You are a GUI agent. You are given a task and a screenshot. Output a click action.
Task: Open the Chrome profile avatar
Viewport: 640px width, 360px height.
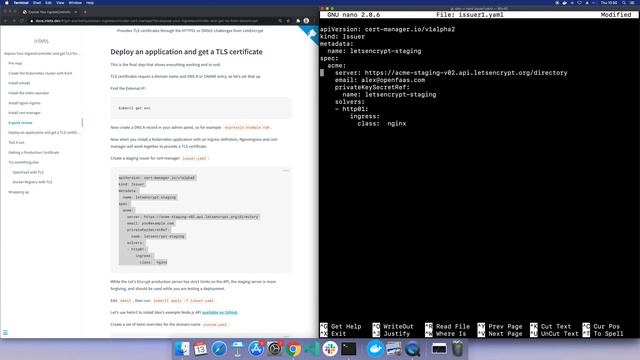pos(306,20)
